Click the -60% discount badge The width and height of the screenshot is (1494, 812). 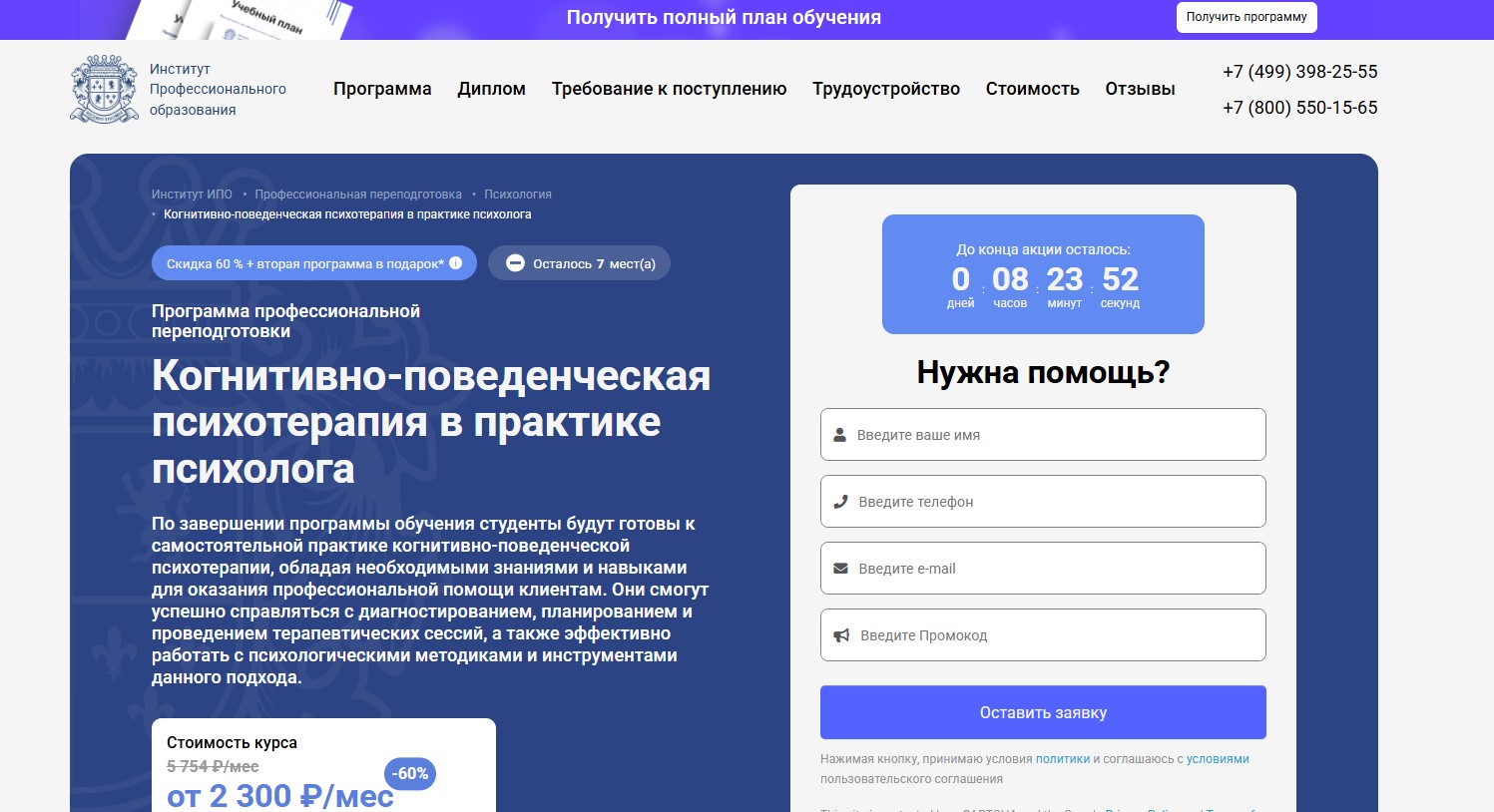coord(408,773)
